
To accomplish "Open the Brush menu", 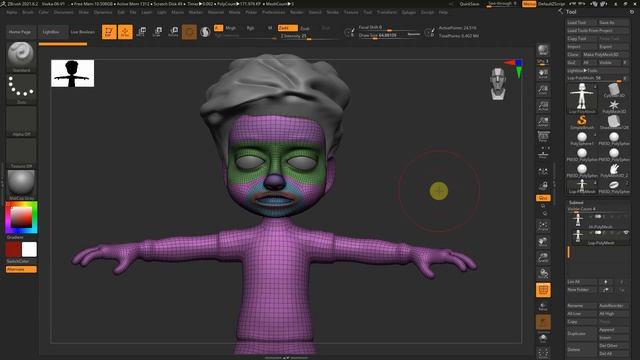I will 28,12.
